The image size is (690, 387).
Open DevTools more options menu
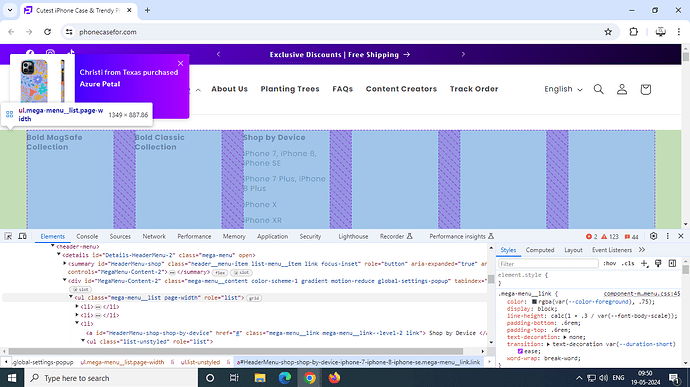pos(668,236)
